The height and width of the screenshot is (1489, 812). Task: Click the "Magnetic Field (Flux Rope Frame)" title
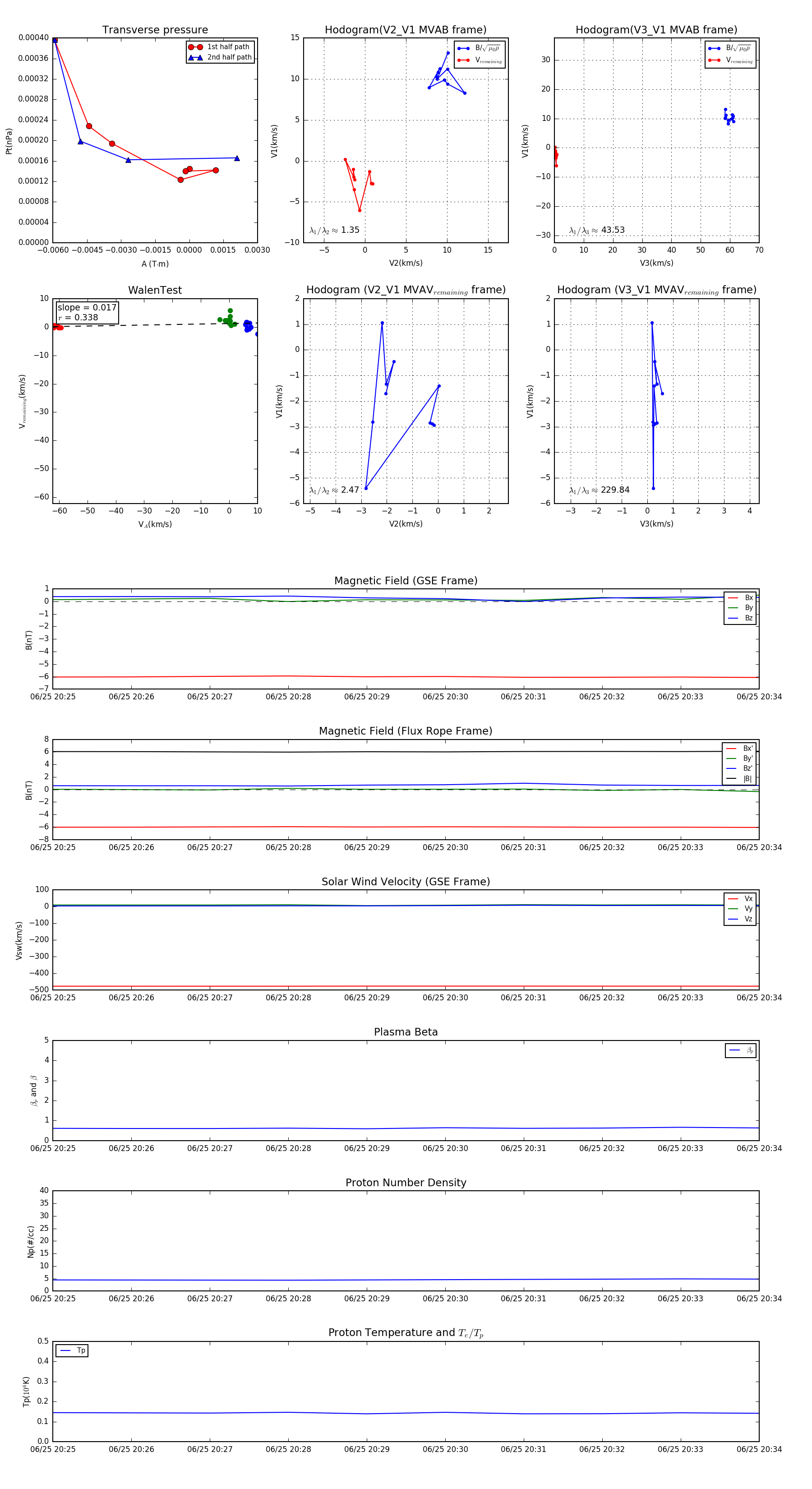[406, 731]
